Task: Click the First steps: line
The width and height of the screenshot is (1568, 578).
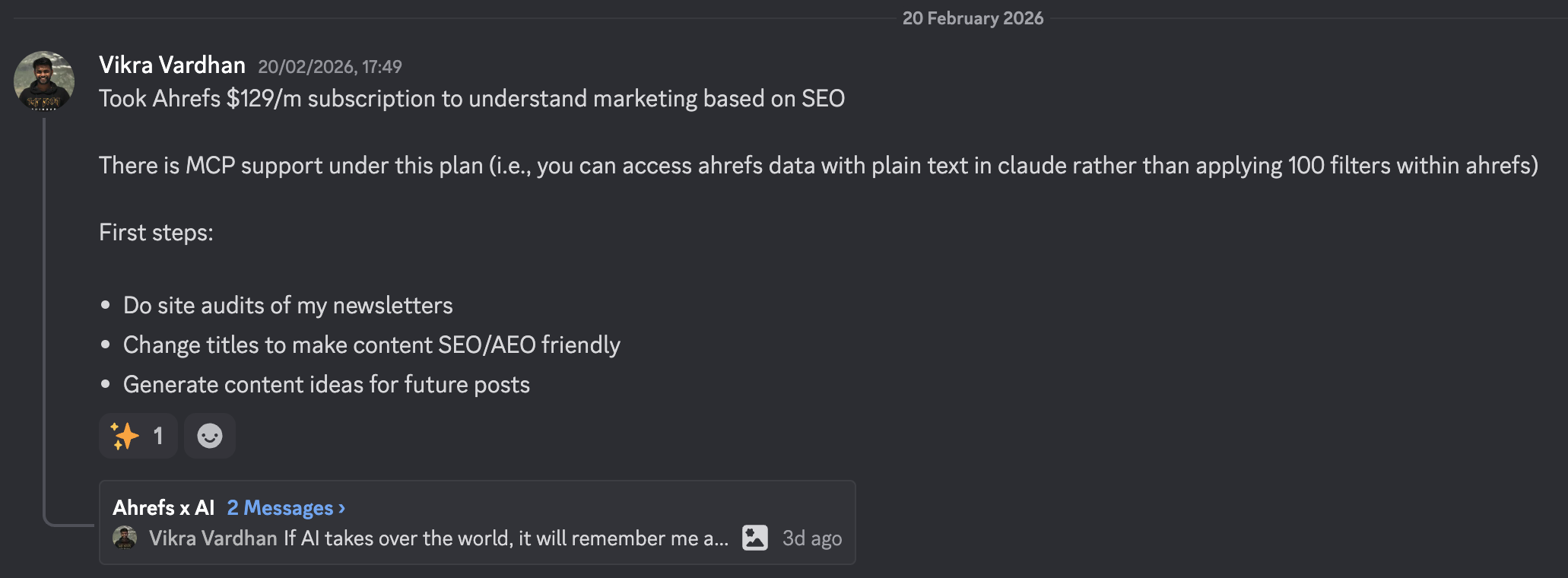Action: (156, 233)
